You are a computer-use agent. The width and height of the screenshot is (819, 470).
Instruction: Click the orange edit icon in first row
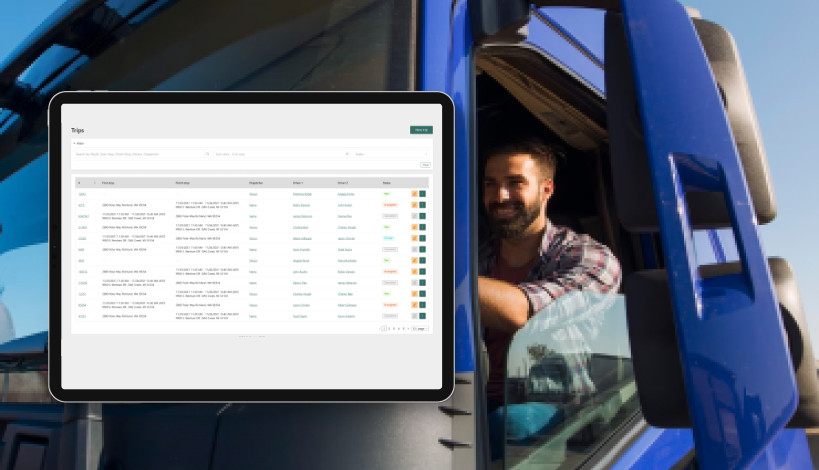click(x=414, y=194)
